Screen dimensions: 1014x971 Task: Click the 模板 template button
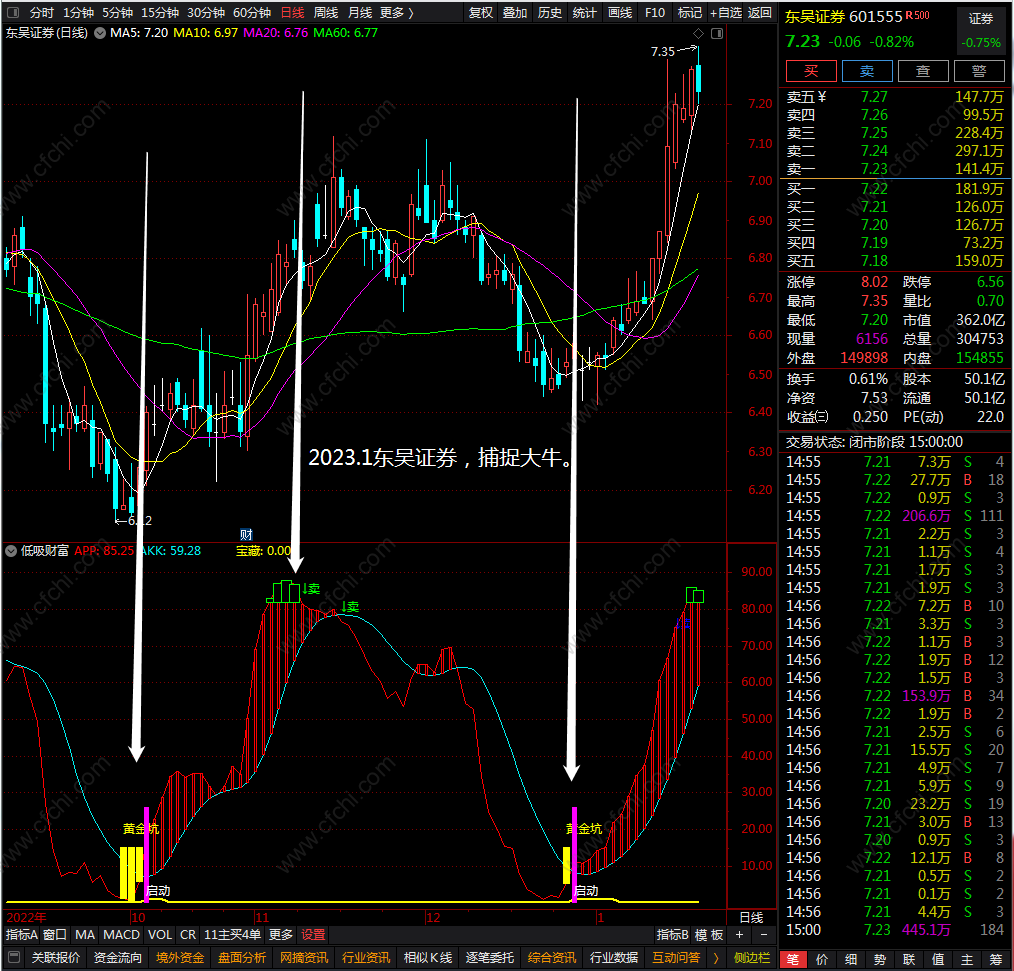point(709,935)
